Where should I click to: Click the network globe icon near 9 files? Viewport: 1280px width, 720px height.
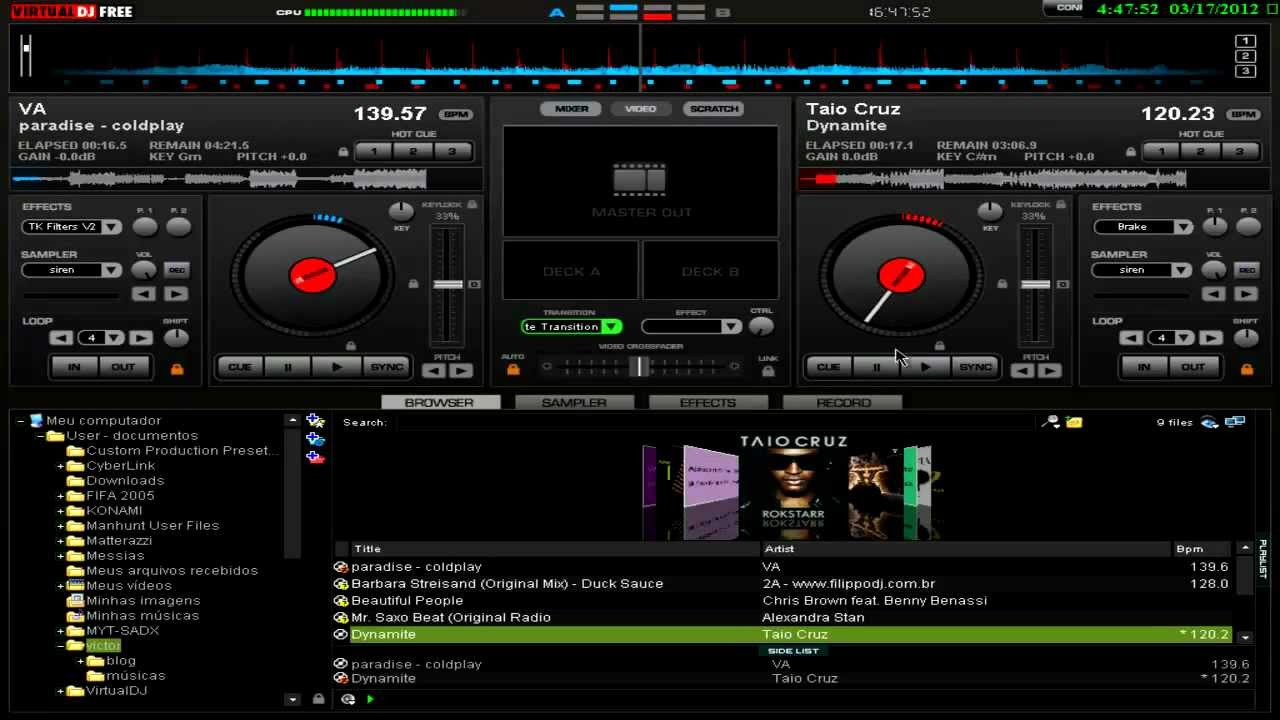[x=1209, y=422]
